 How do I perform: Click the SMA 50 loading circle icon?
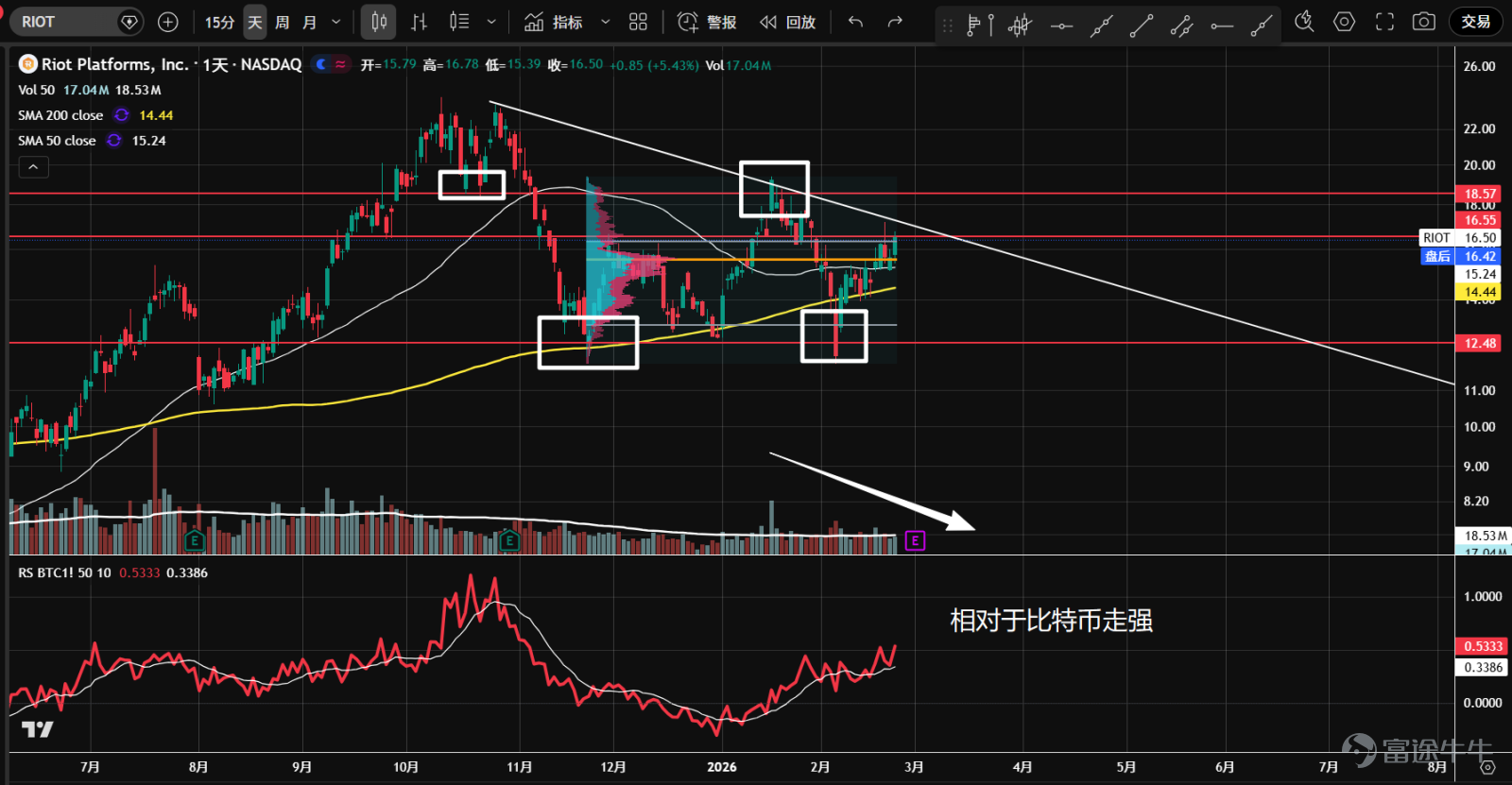(114, 141)
